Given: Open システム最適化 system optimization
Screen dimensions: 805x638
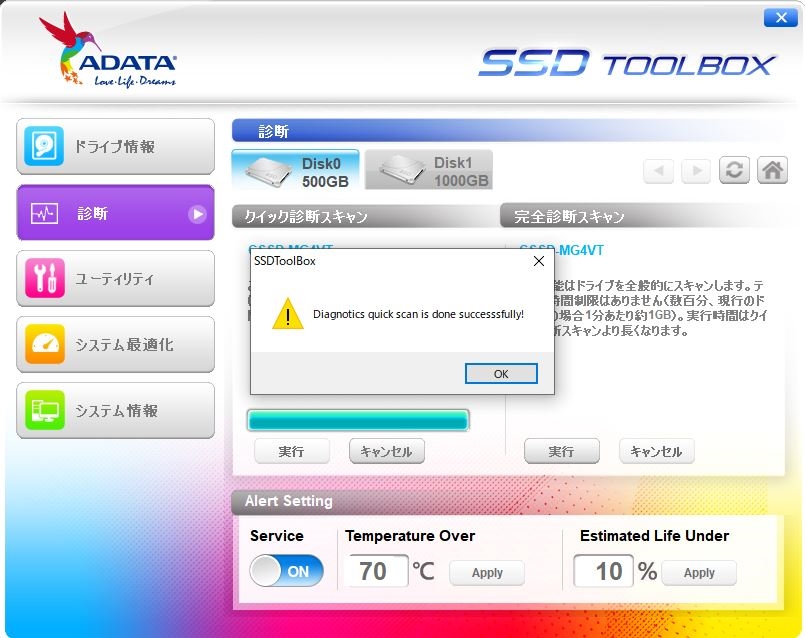Looking at the screenshot, I should click(116, 344).
